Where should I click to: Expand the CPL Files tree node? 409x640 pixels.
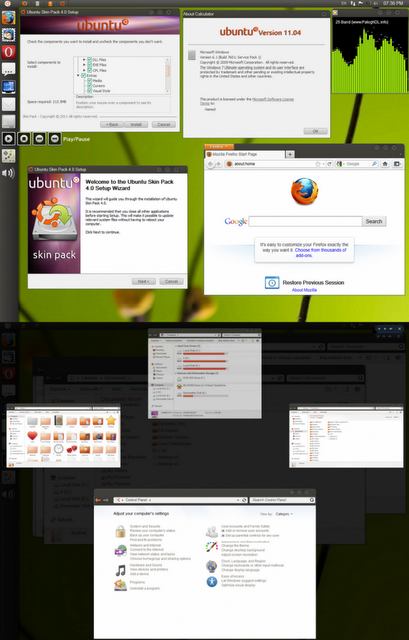pyautogui.click(x=84, y=70)
